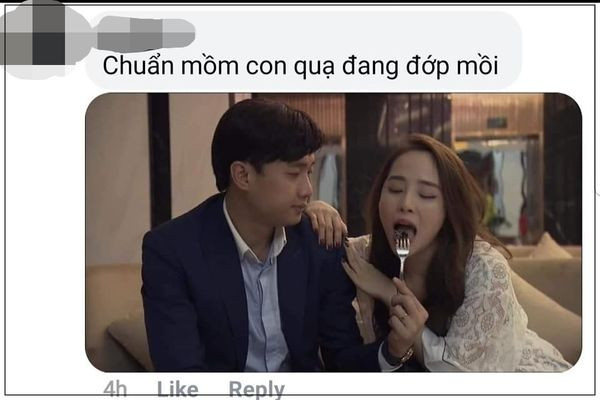Screen dimensions: 600x400
Task: Open the 4h timestamp permalink
Action: point(115,389)
